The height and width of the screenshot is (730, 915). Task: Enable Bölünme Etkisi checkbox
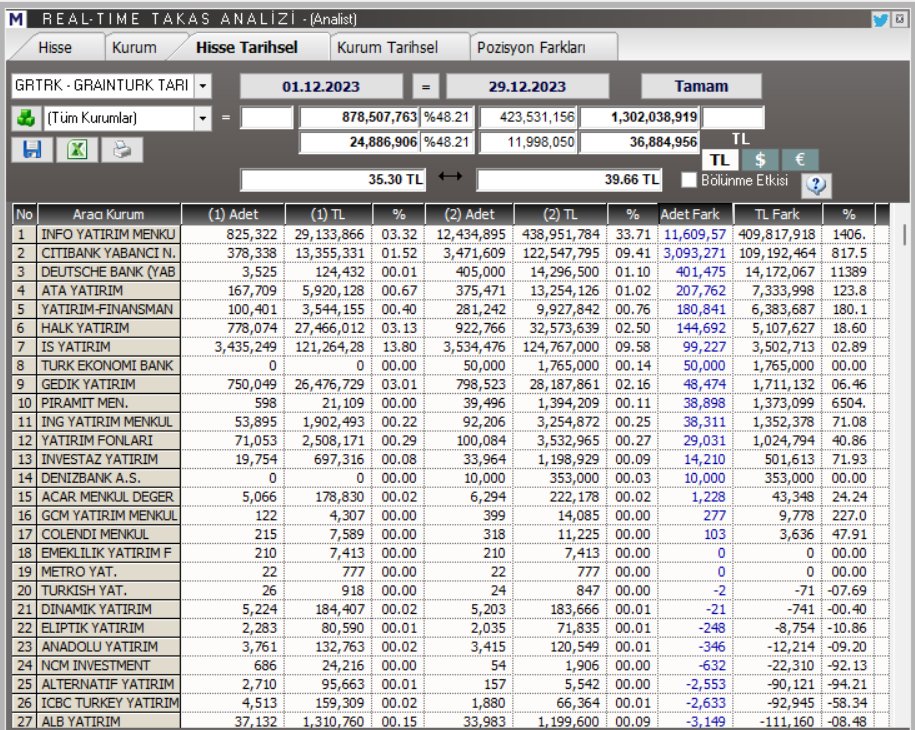(x=689, y=180)
